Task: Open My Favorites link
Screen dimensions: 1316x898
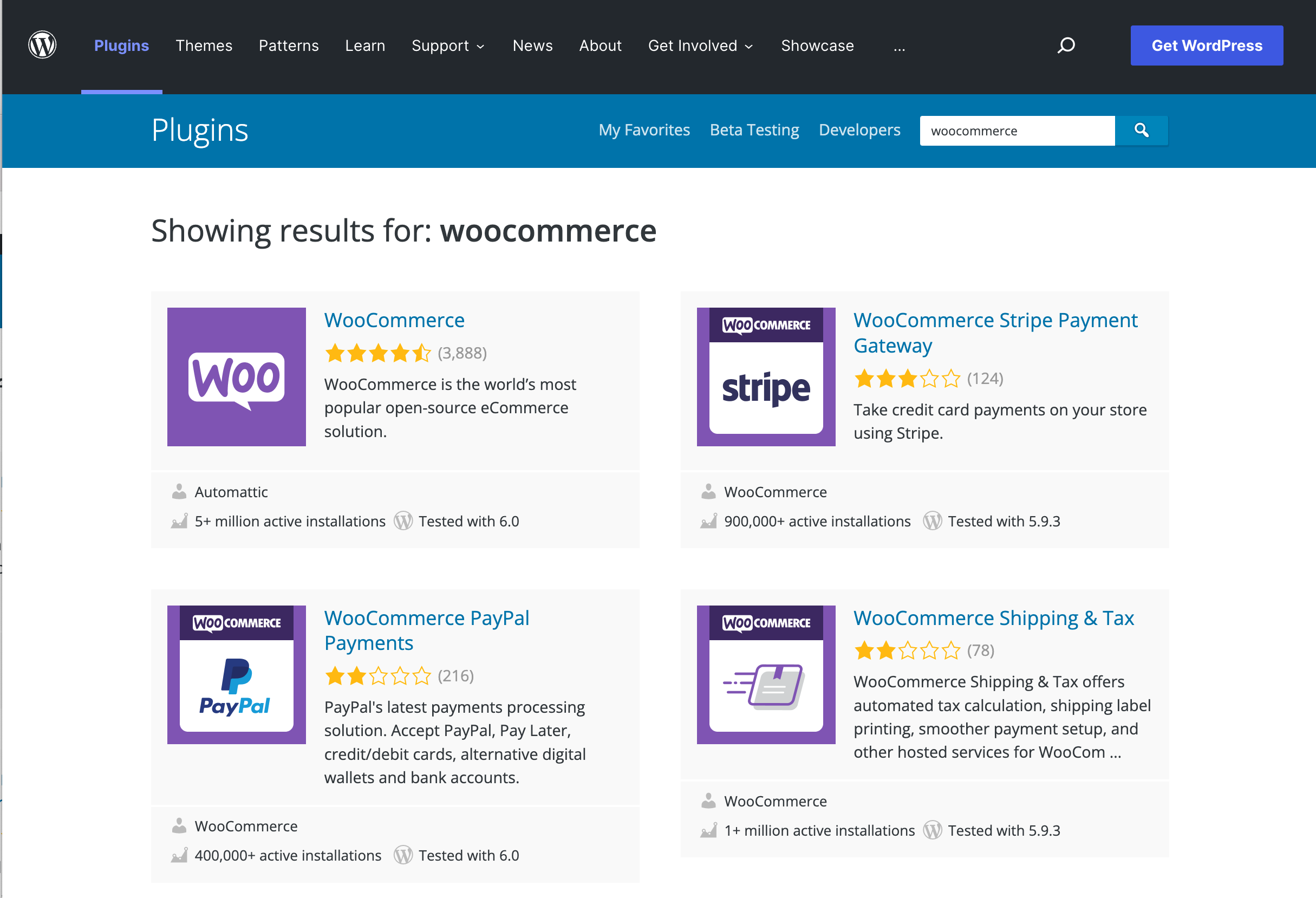Action: click(x=644, y=130)
